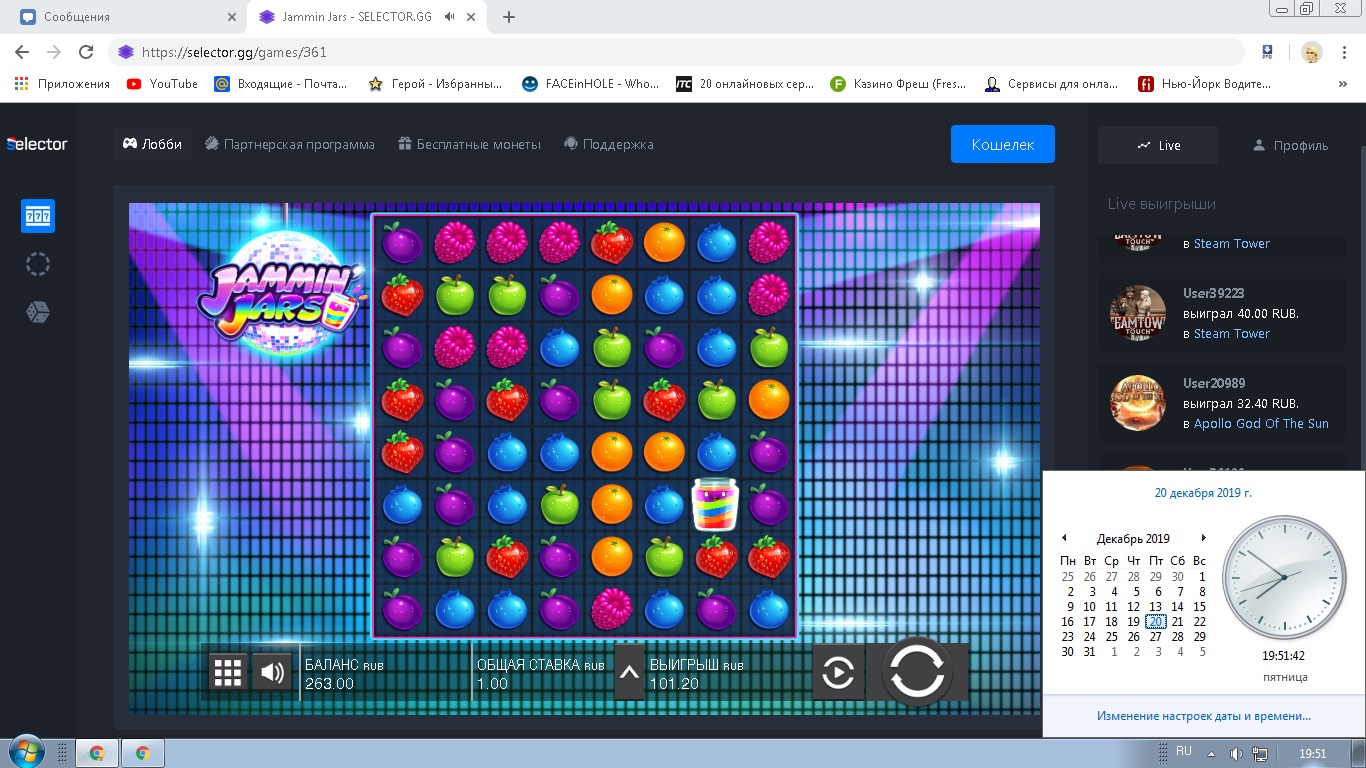Spin the reels with the large spin button
The width and height of the screenshot is (1366, 768).
917,672
